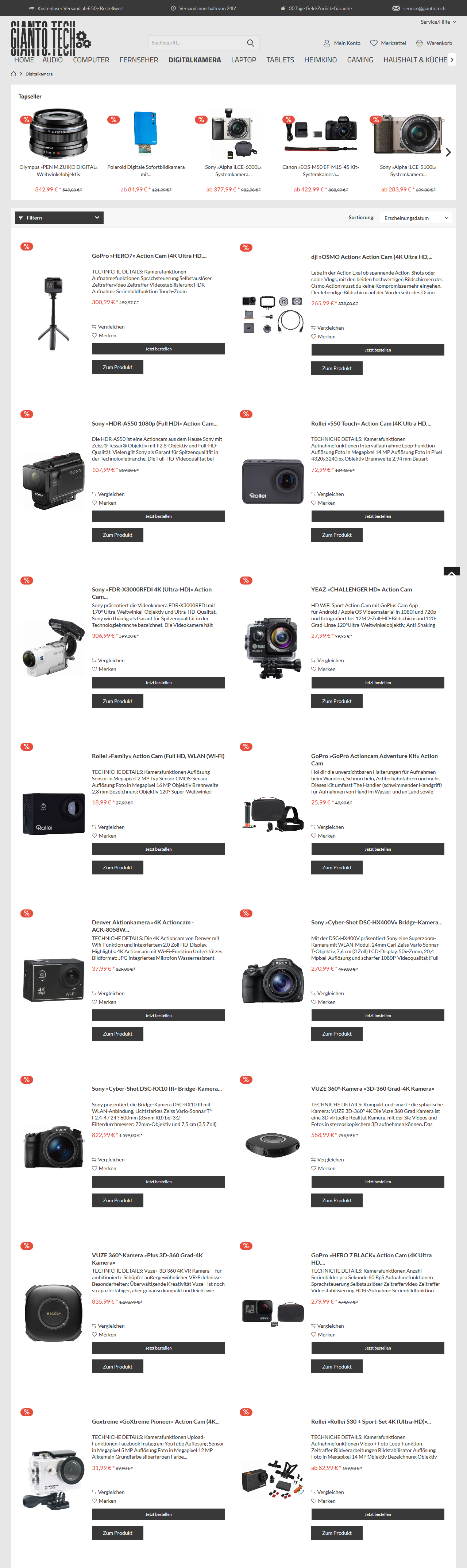Click the scroll-to-top arrow icon
This screenshot has width=467, height=1568.
click(x=451, y=571)
